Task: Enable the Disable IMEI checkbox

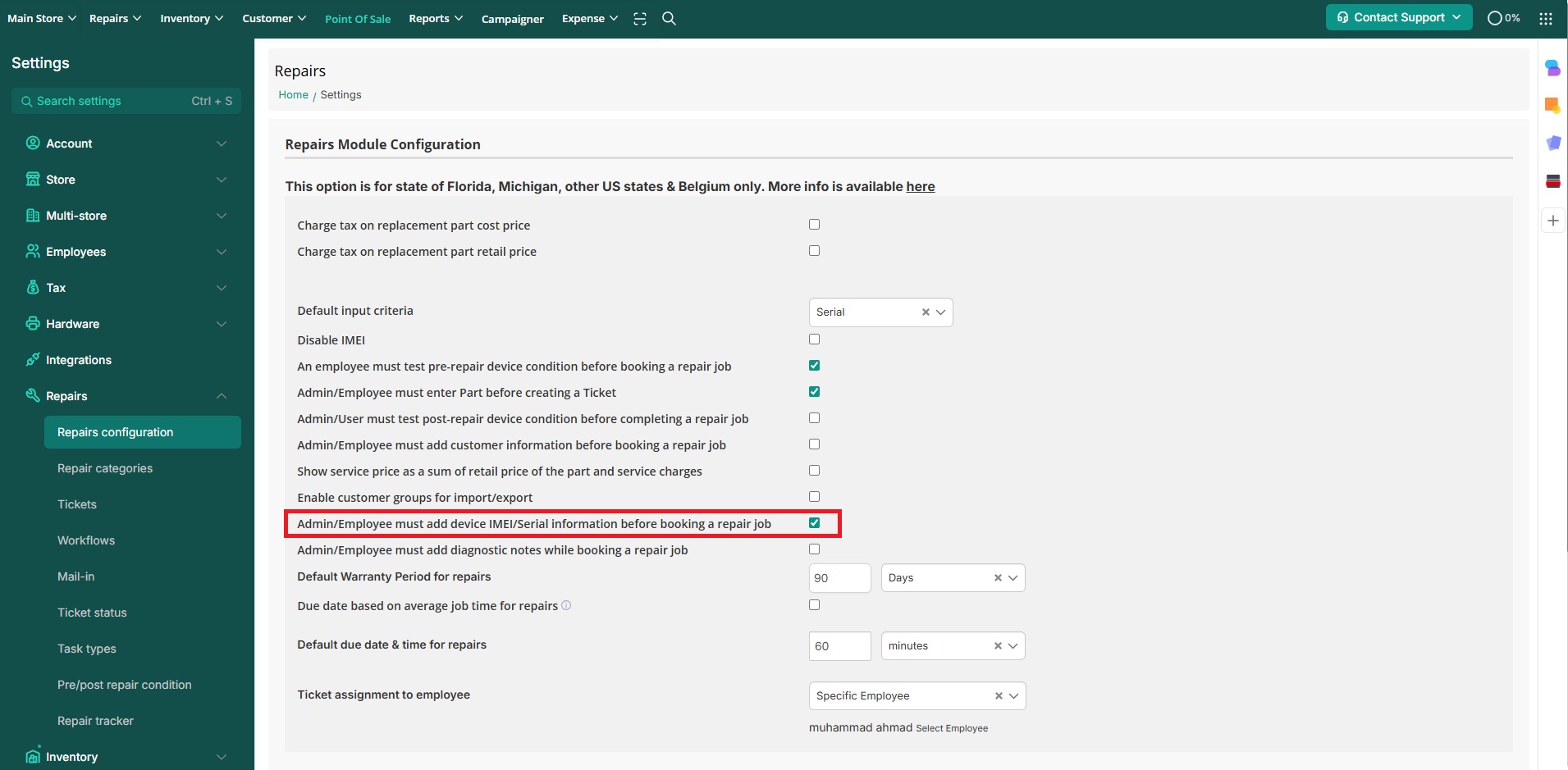Action: pyautogui.click(x=814, y=339)
